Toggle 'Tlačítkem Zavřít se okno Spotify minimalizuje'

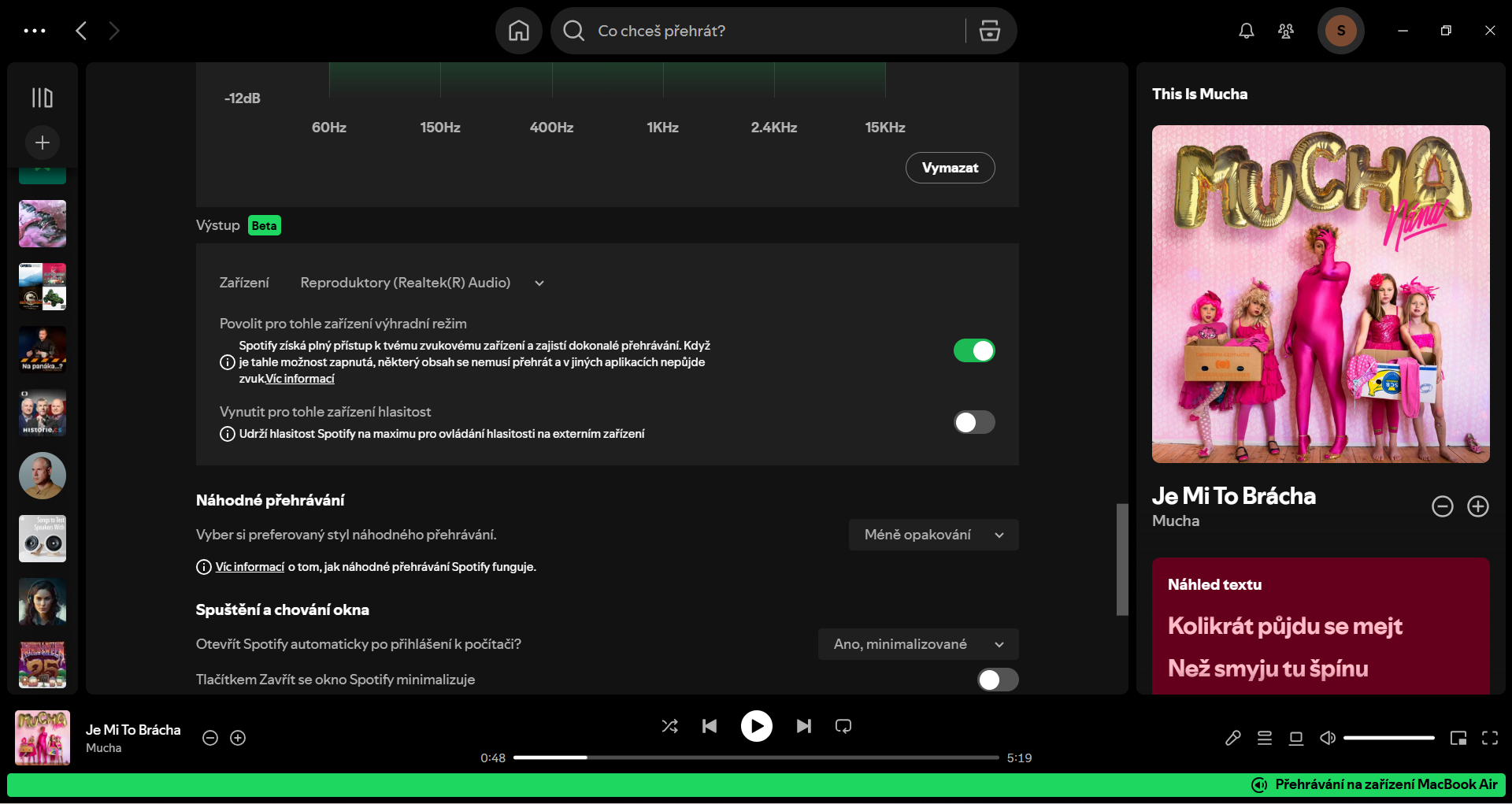tap(997, 679)
